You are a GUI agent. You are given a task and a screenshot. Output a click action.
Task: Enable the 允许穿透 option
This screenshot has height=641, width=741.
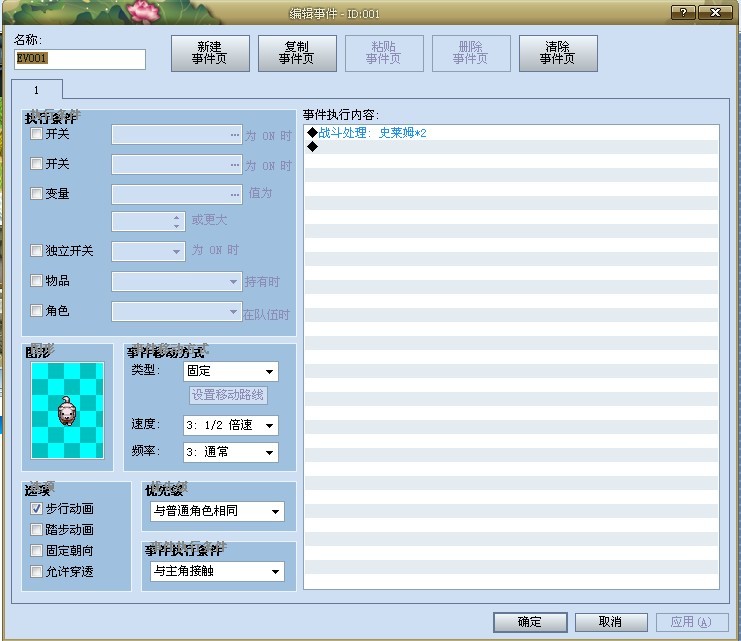pos(36,572)
